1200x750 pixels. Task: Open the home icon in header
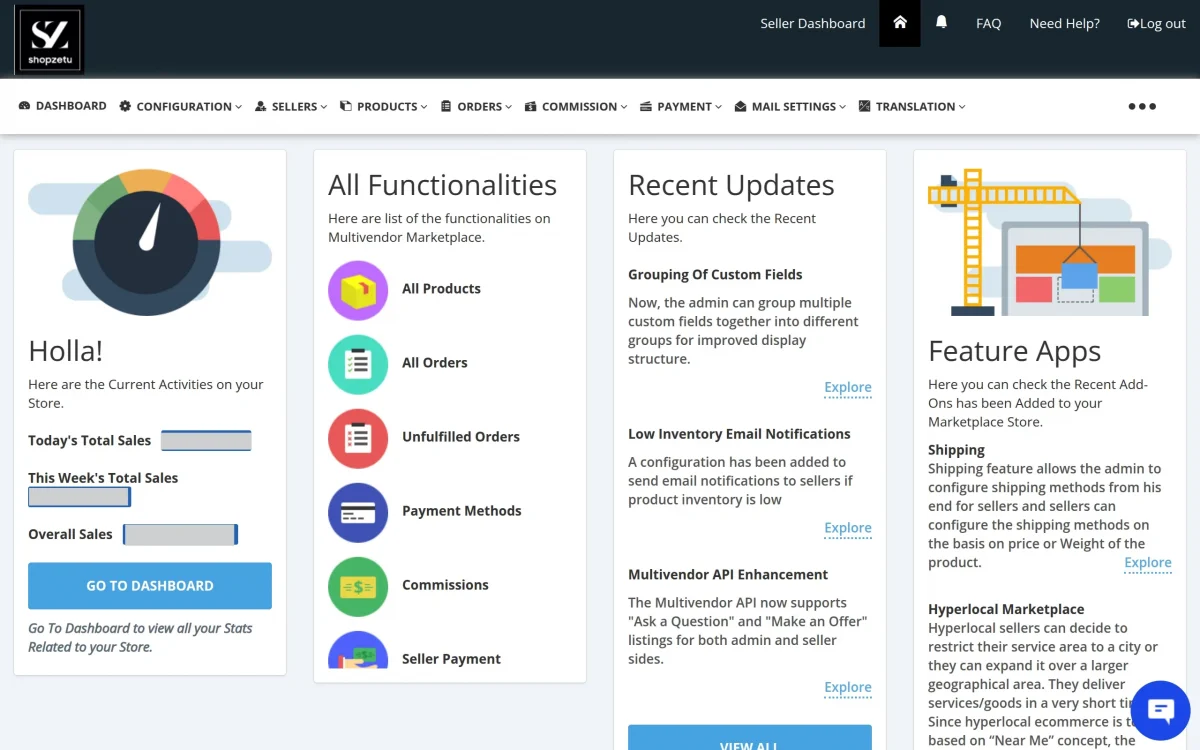click(x=900, y=23)
